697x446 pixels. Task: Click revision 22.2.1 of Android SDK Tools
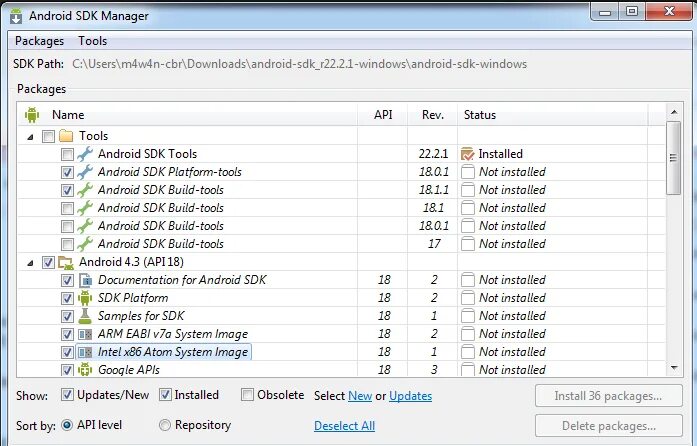pyautogui.click(x=433, y=154)
